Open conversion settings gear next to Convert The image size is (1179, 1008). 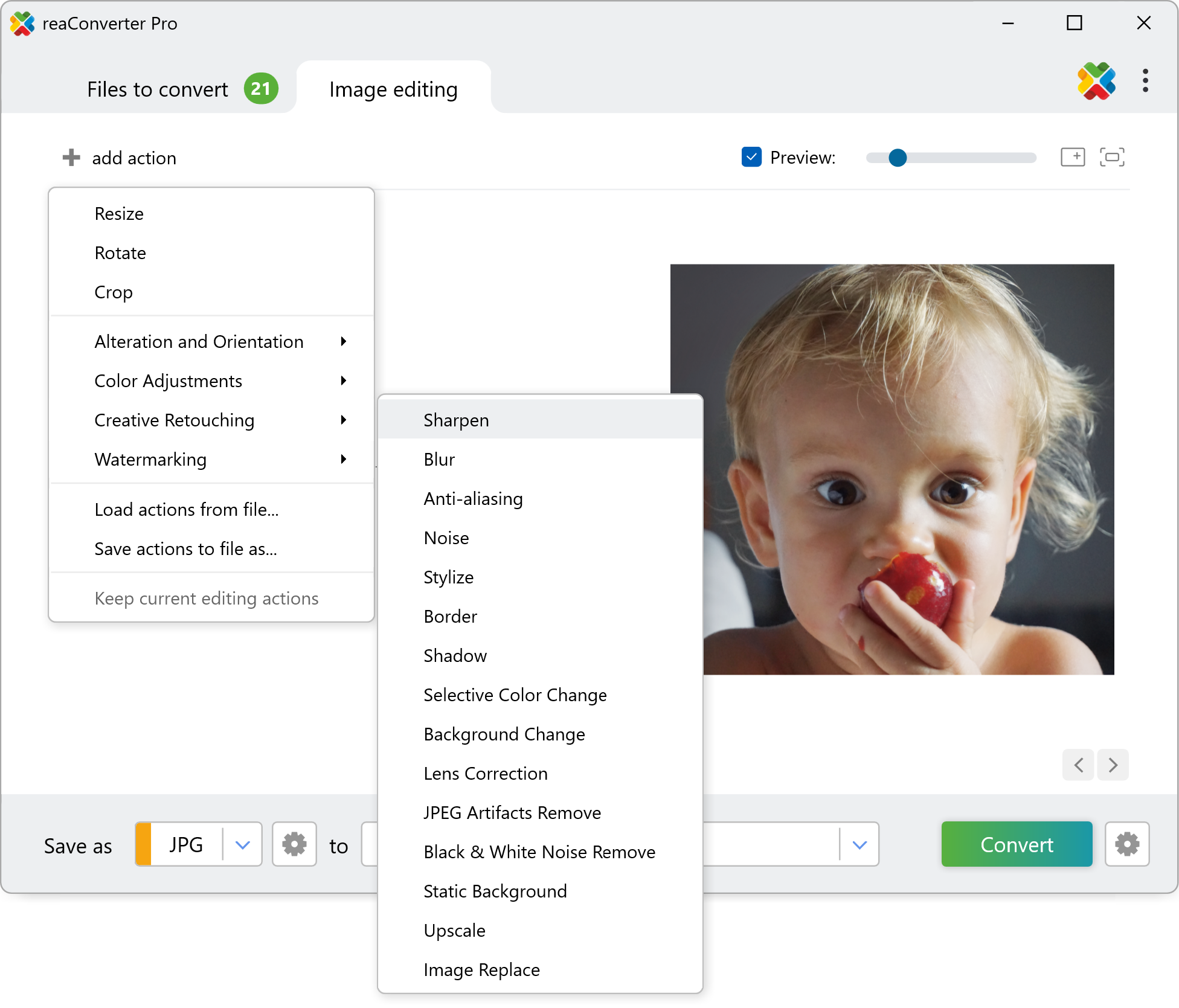click(1126, 844)
